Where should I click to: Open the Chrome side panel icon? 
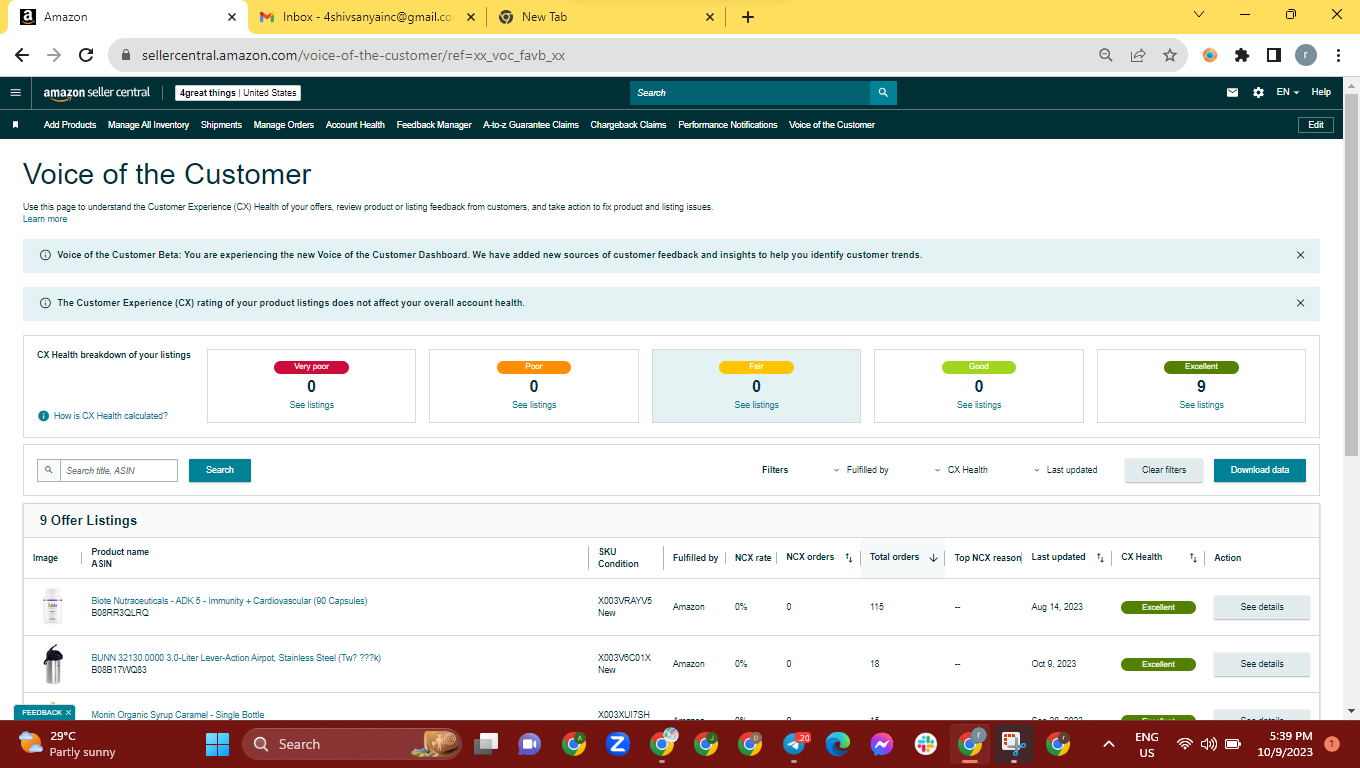pos(1274,56)
